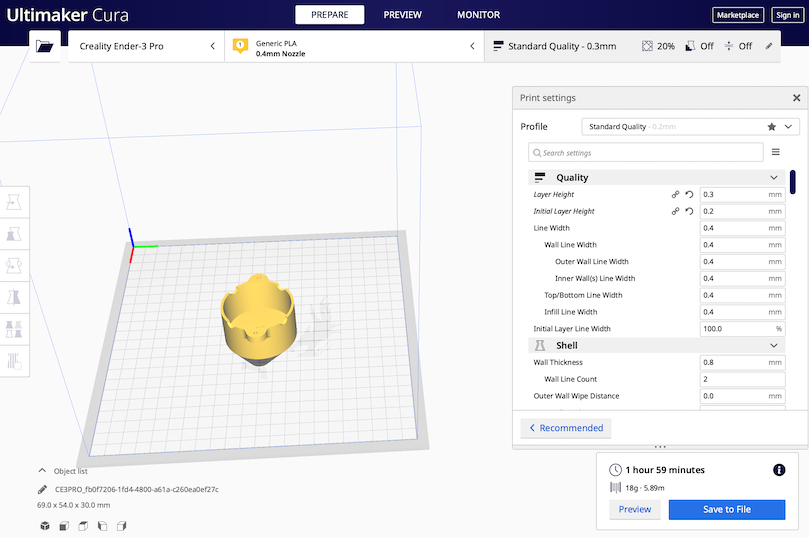The height and width of the screenshot is (538, 809).
Task: Switch to the PREPARE stage tab
Action: pyautogui.click(x=330, y=14)
